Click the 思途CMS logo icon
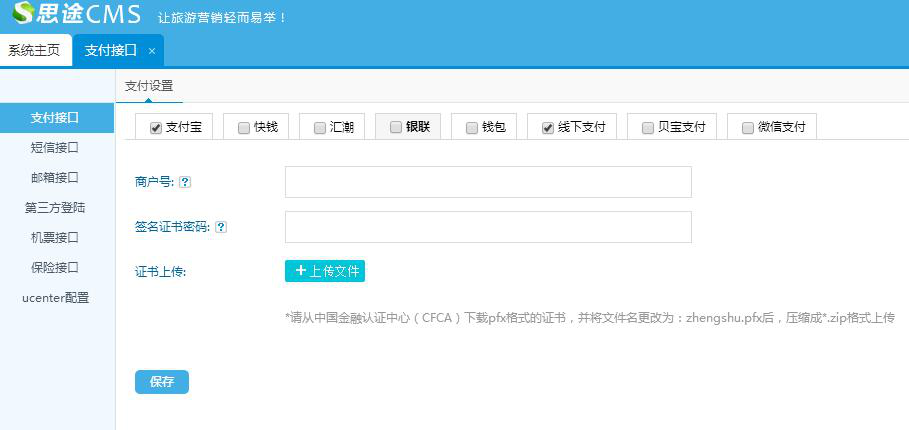Screen dimensions: 909x430 pyautogui.click(x=24, y=15)
